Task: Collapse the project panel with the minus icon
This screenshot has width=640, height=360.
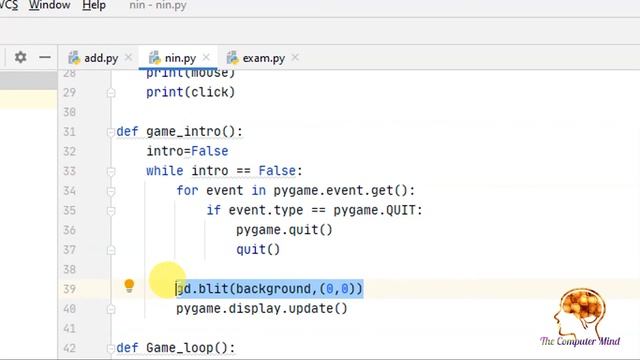Action: (x=45, y=58)
